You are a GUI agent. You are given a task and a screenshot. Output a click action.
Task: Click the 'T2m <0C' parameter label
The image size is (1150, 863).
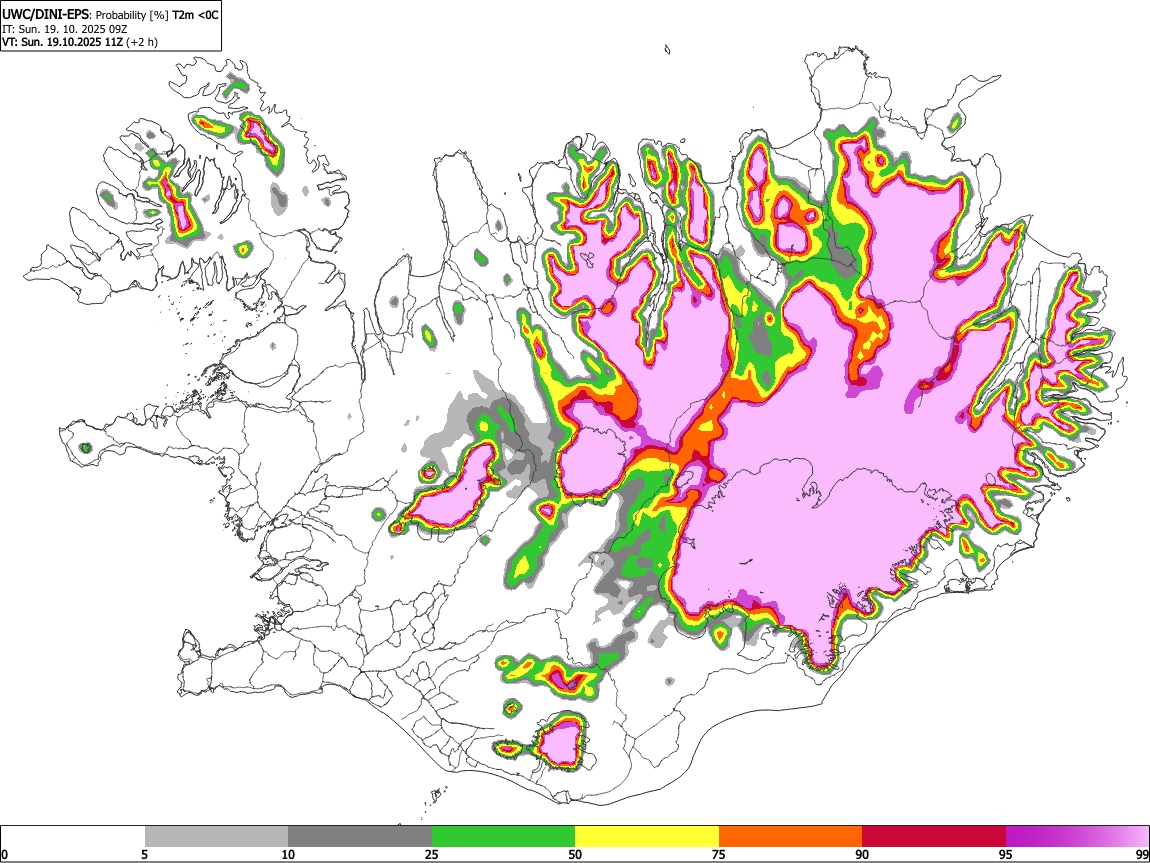pyautogui.click(x=194, y=15)
